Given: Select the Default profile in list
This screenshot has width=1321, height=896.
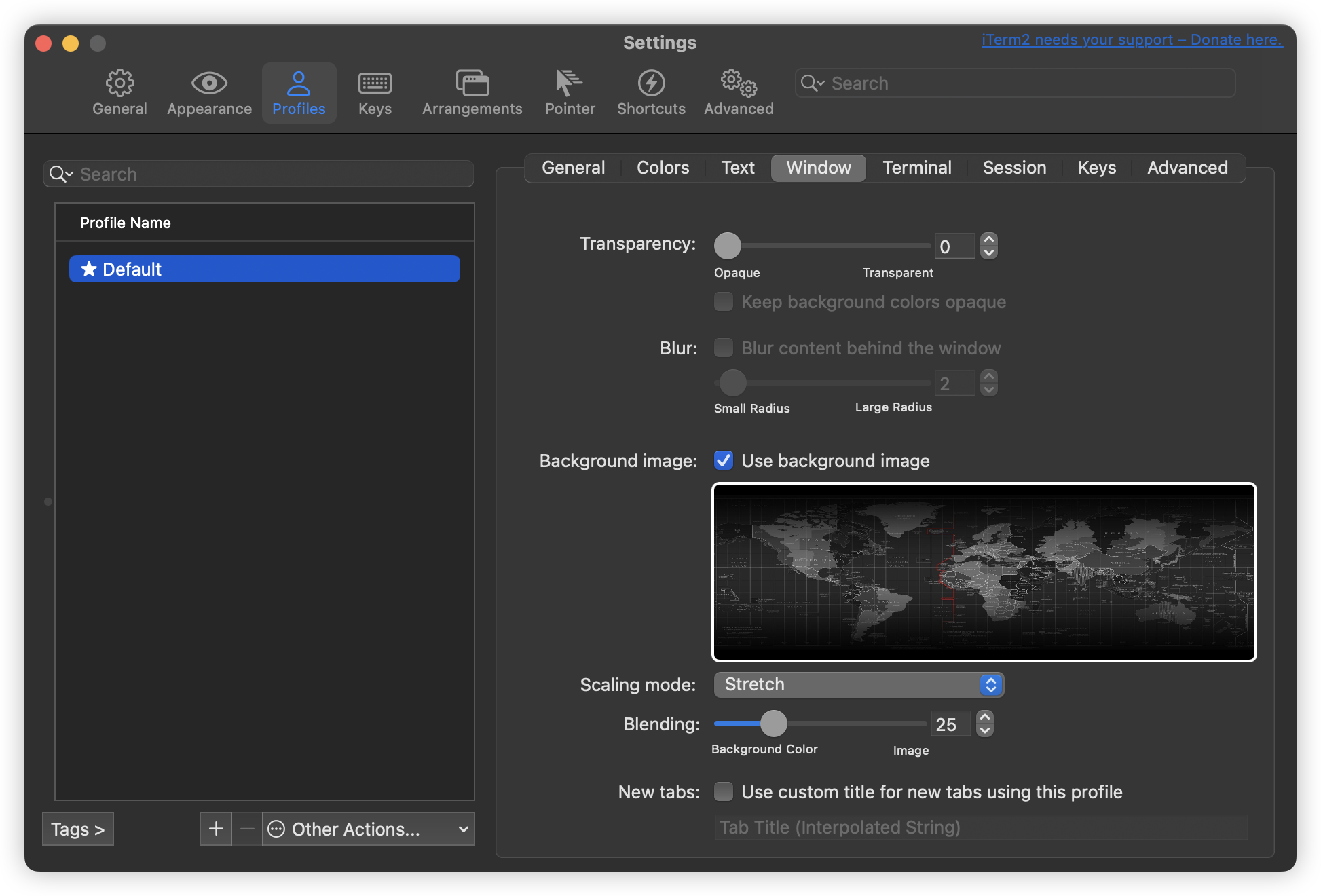Looking at the screenshot, I should click(x=264, y=269).
